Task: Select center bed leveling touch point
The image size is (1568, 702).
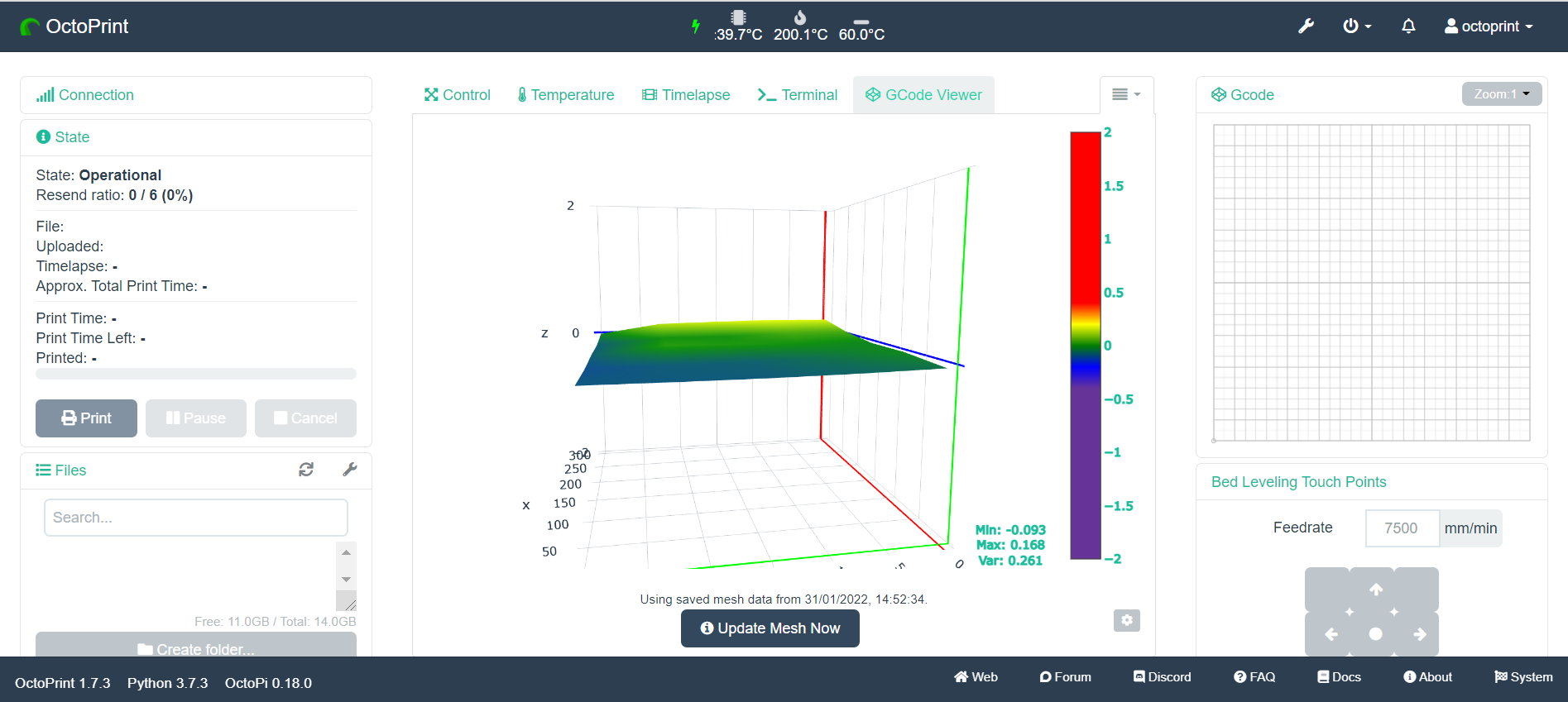Action: click(x=1376, y=634)
